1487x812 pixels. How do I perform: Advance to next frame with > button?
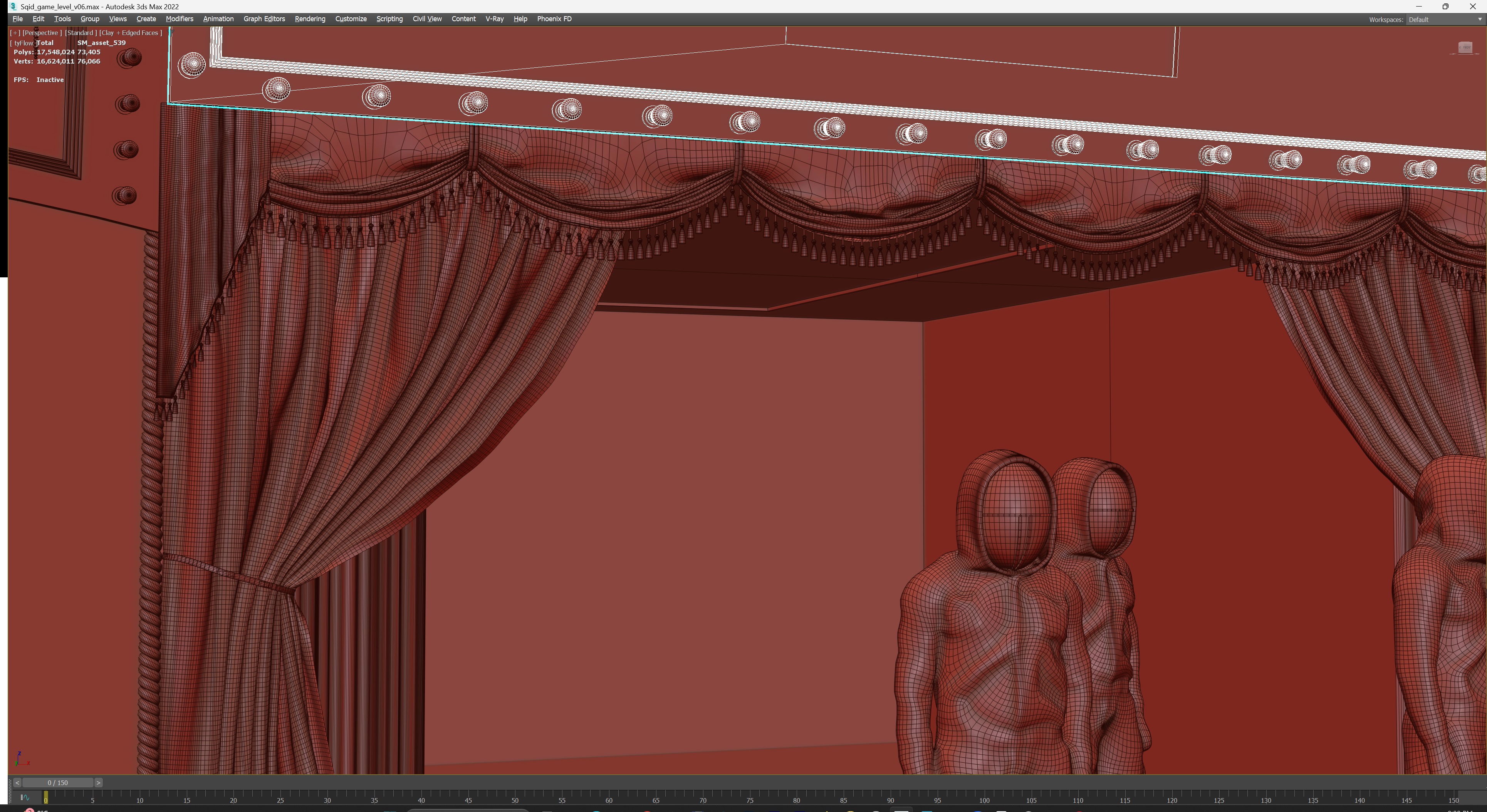click(98, 783)
